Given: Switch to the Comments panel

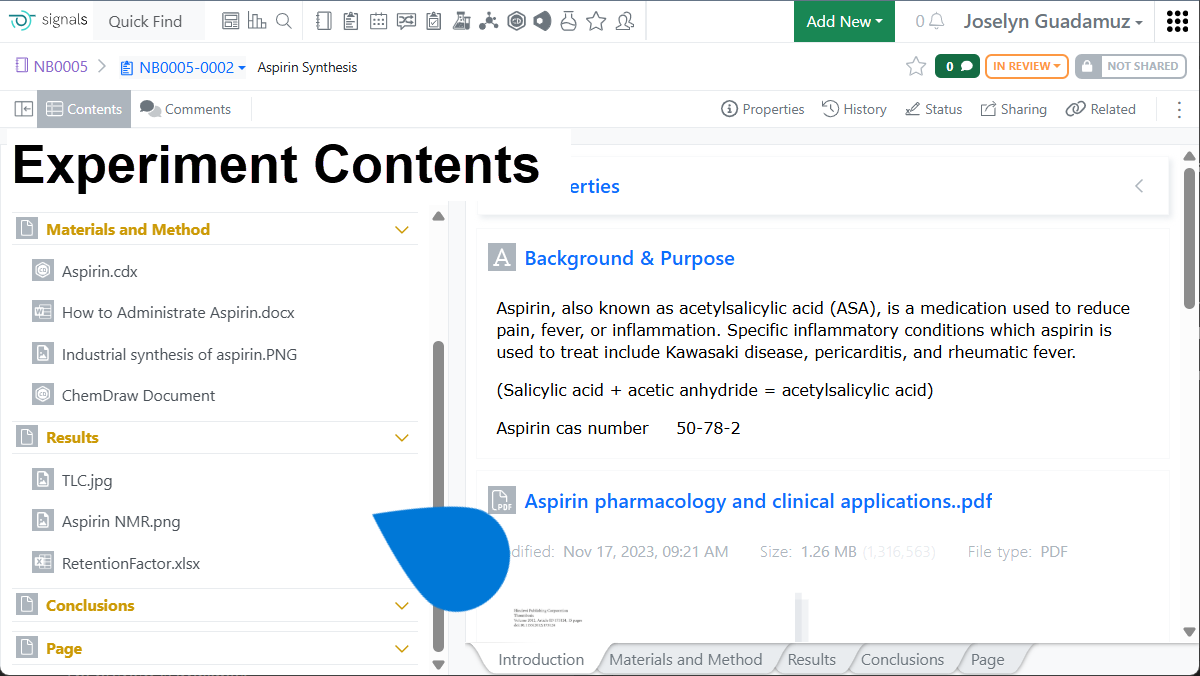Looking at the screenshot, I should point(185,109).
